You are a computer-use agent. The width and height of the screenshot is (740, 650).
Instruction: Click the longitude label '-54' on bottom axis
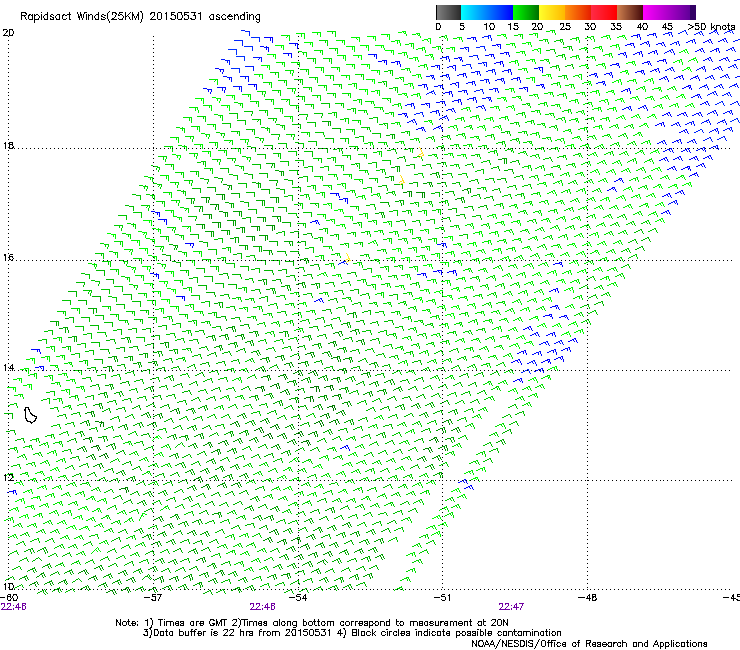pos(298,597)
